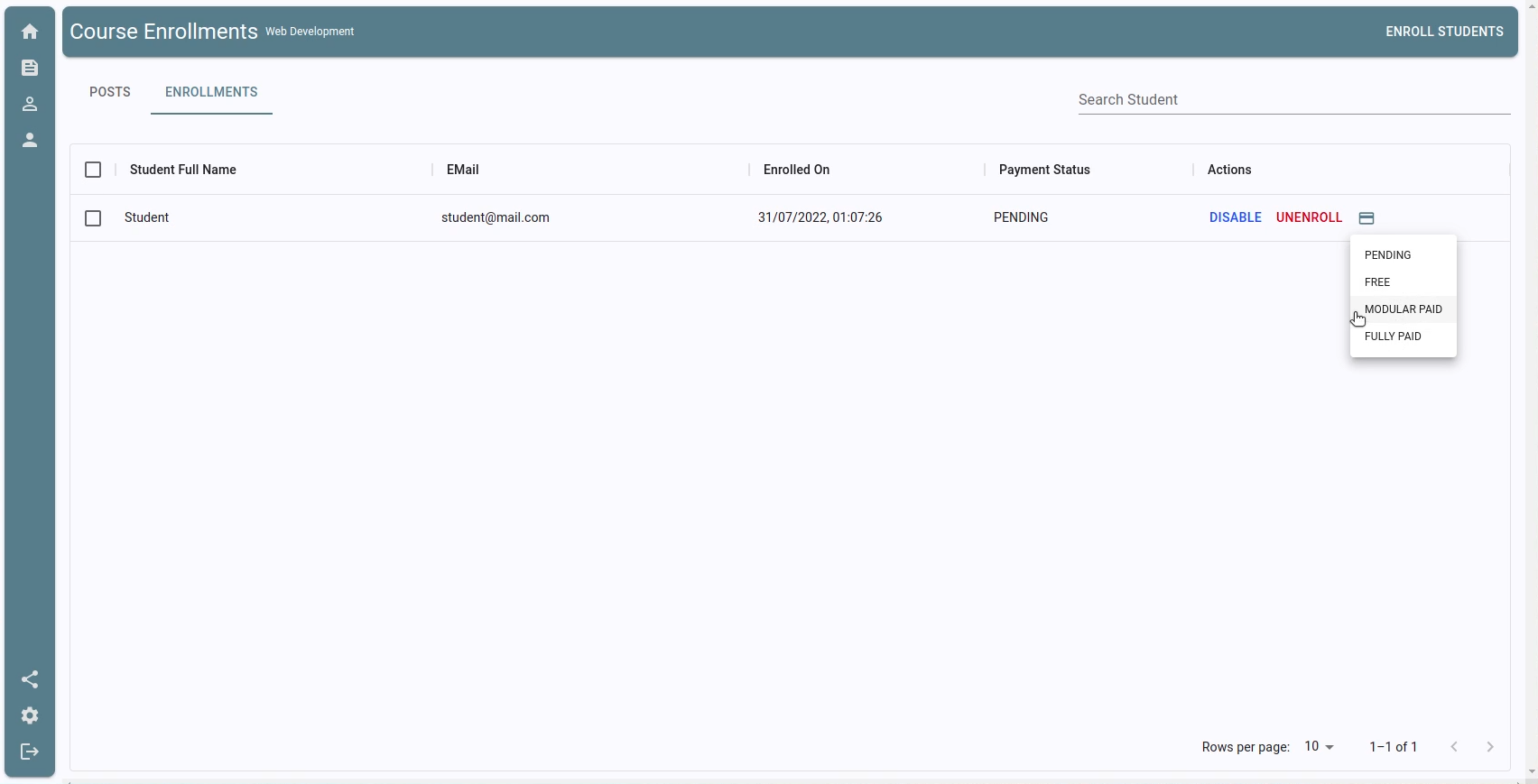
Task: Click DISABLE for Student
Action: pyautogui.click(x=1236, y=217)
